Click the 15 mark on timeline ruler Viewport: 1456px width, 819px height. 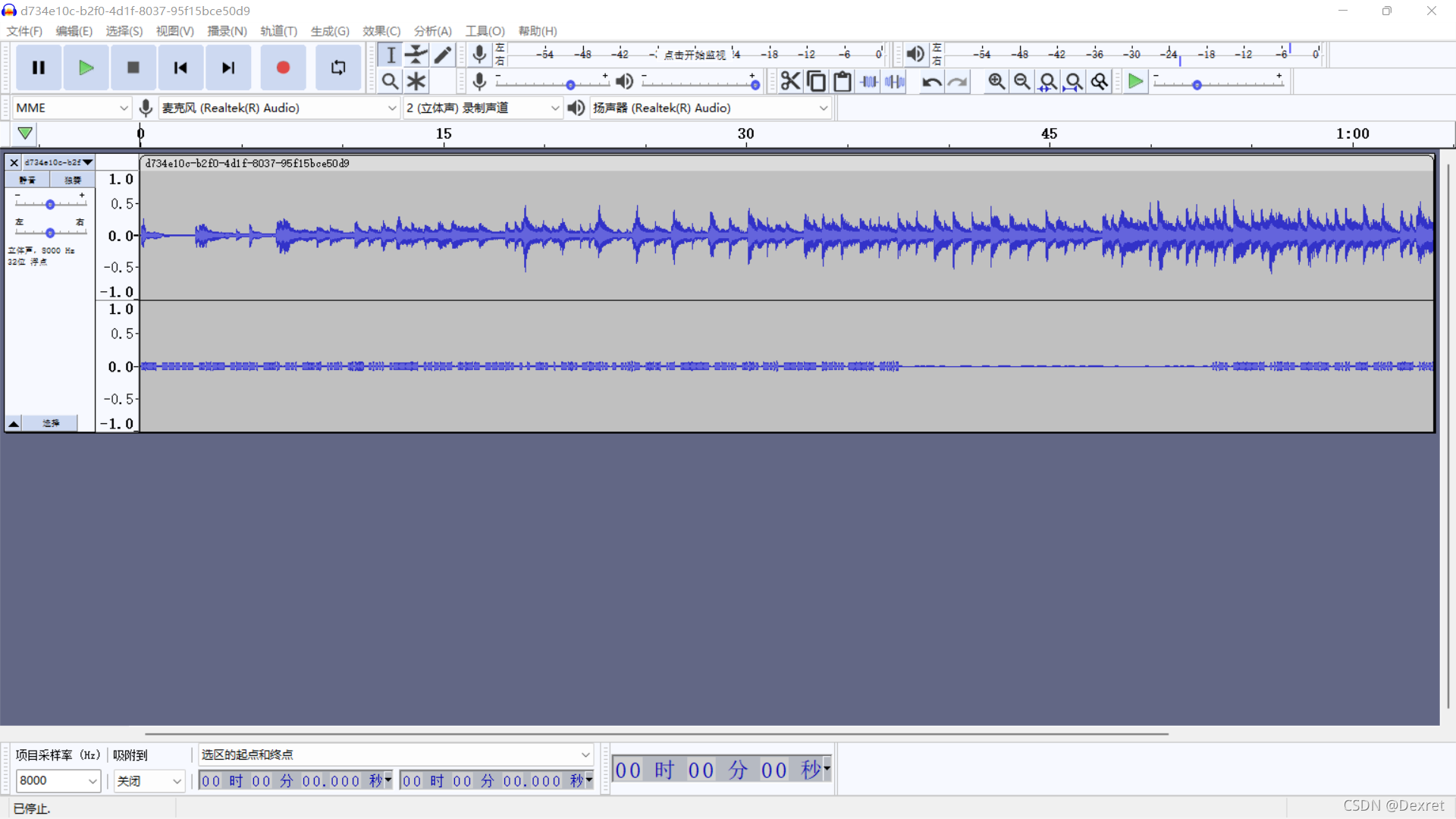(444, 134)
